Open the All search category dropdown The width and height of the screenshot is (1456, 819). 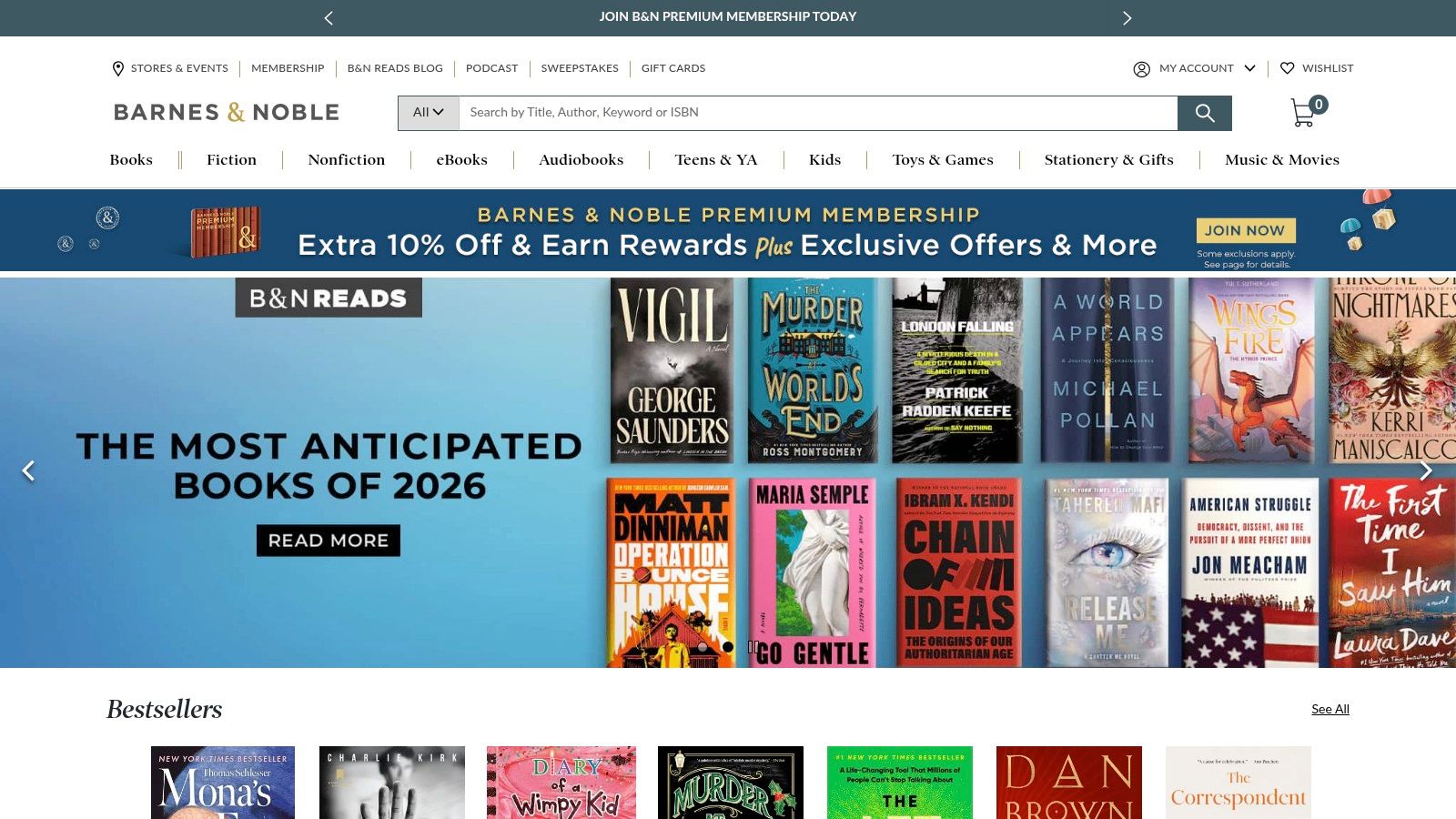coord(427,113)
